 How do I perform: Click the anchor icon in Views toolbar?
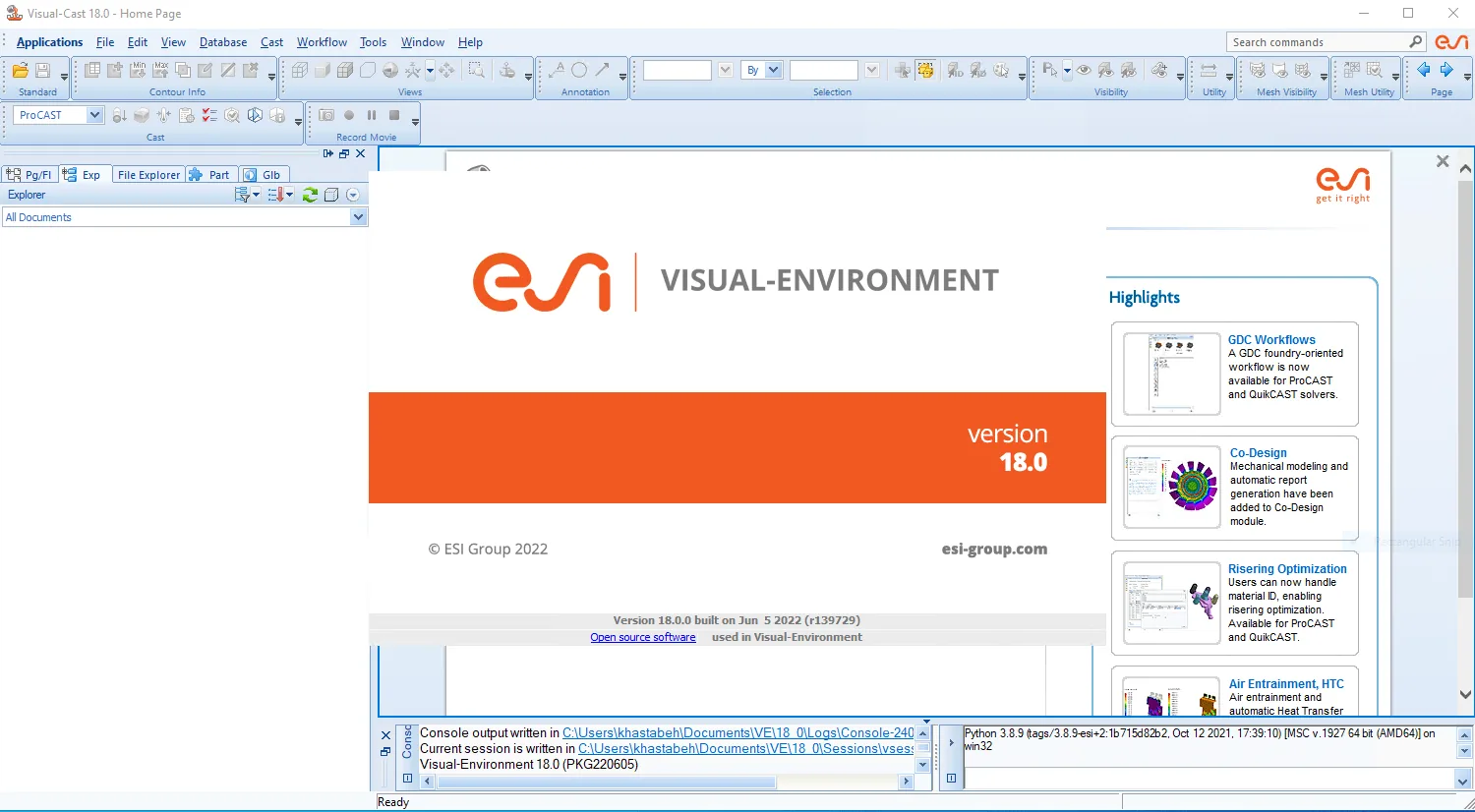click(x=507, y=71)
